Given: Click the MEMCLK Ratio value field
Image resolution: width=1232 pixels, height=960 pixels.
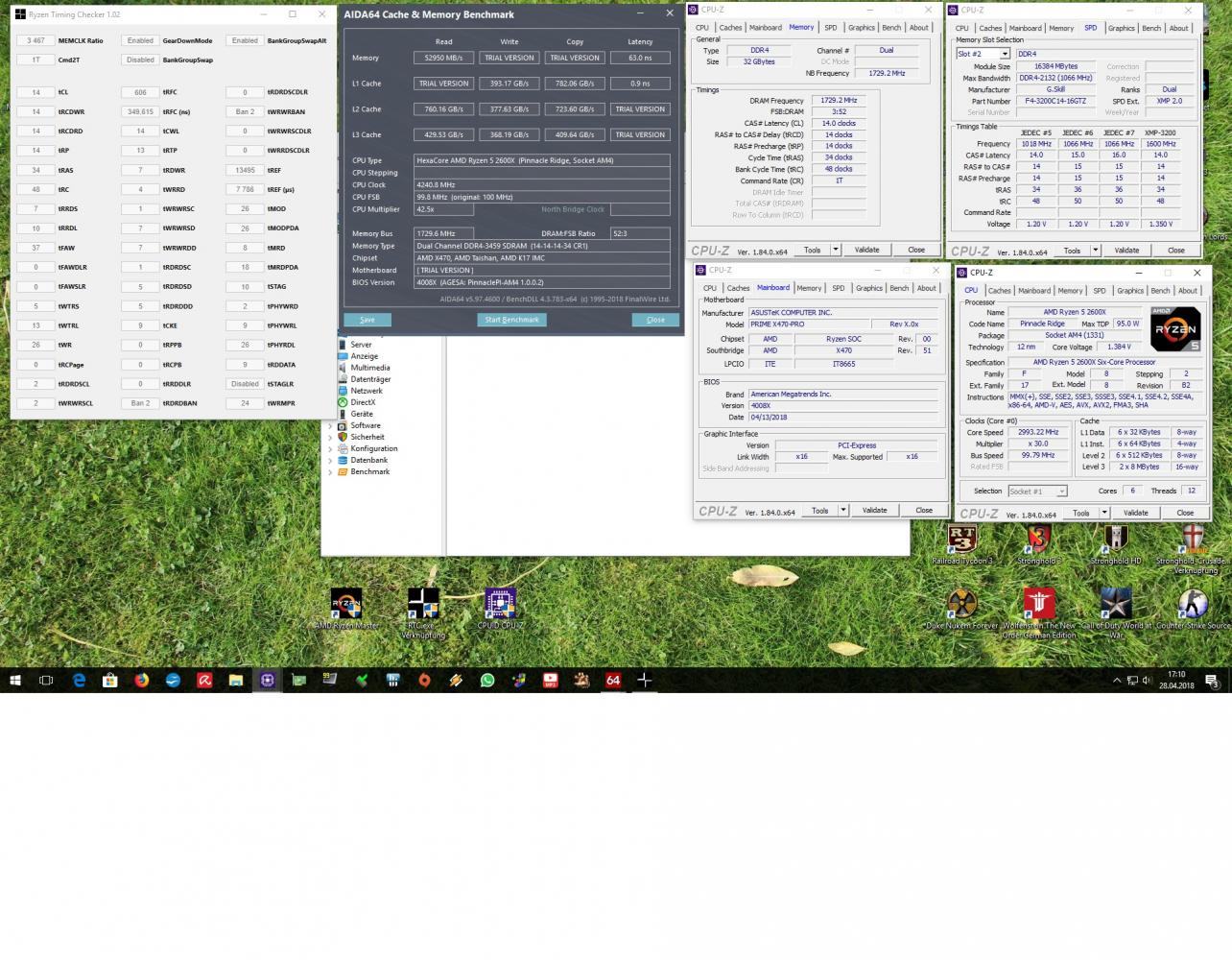Looking at the screenshot, I should click(36, 40).
